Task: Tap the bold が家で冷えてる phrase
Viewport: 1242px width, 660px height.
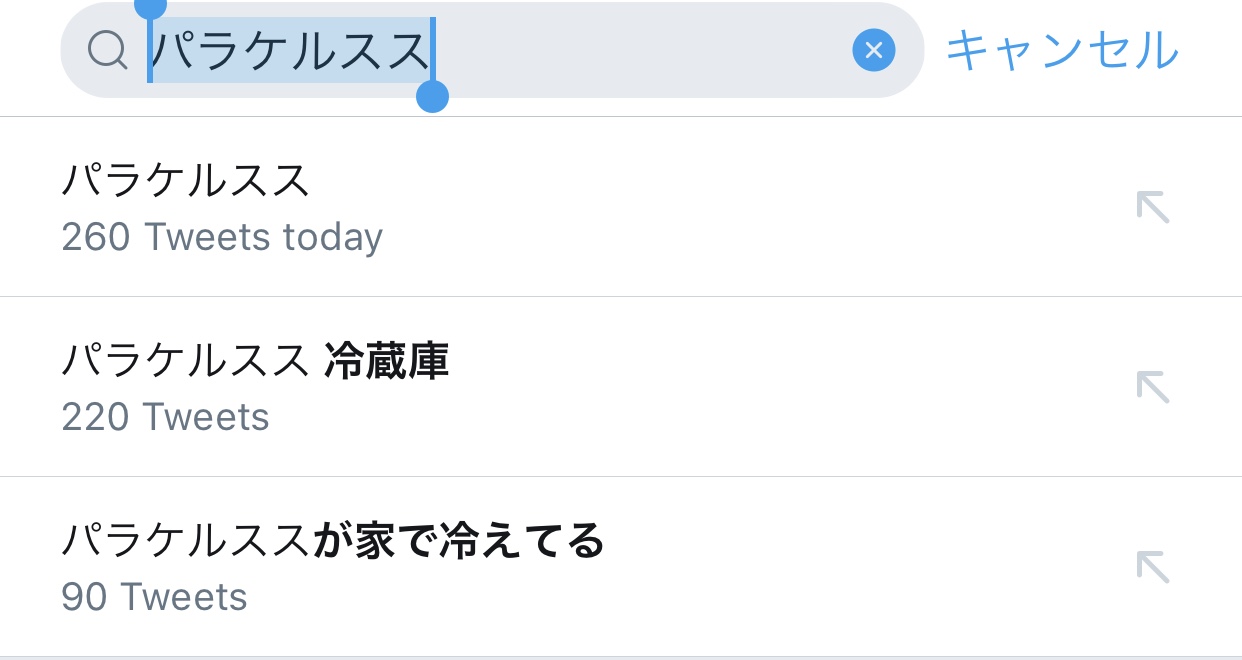Action: coord(459,541)
